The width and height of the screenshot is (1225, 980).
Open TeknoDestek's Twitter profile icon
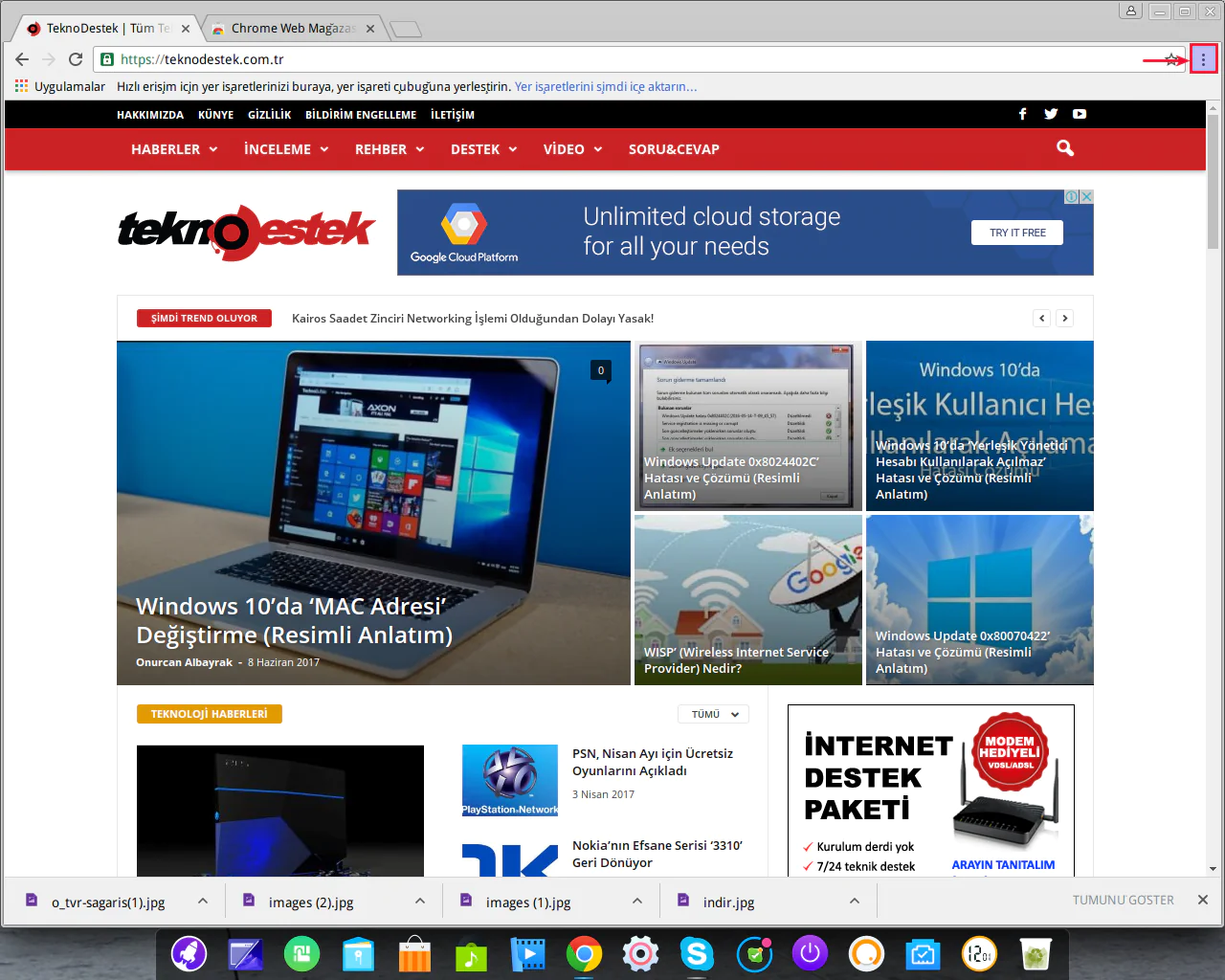(1051, 114)
